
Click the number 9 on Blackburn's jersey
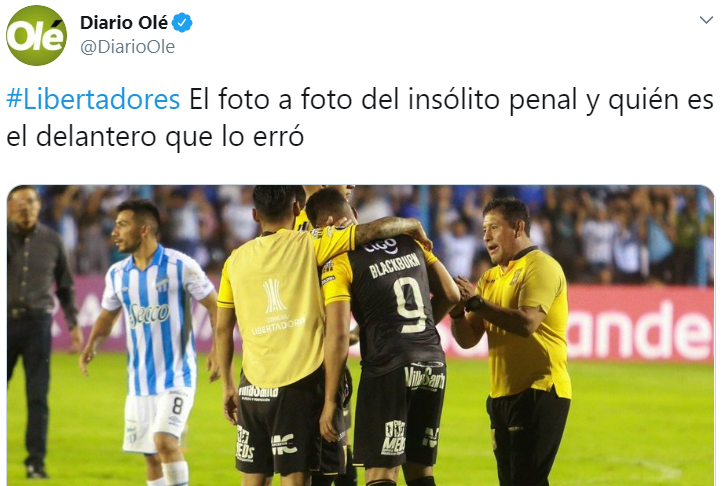[x=409, y=305]
